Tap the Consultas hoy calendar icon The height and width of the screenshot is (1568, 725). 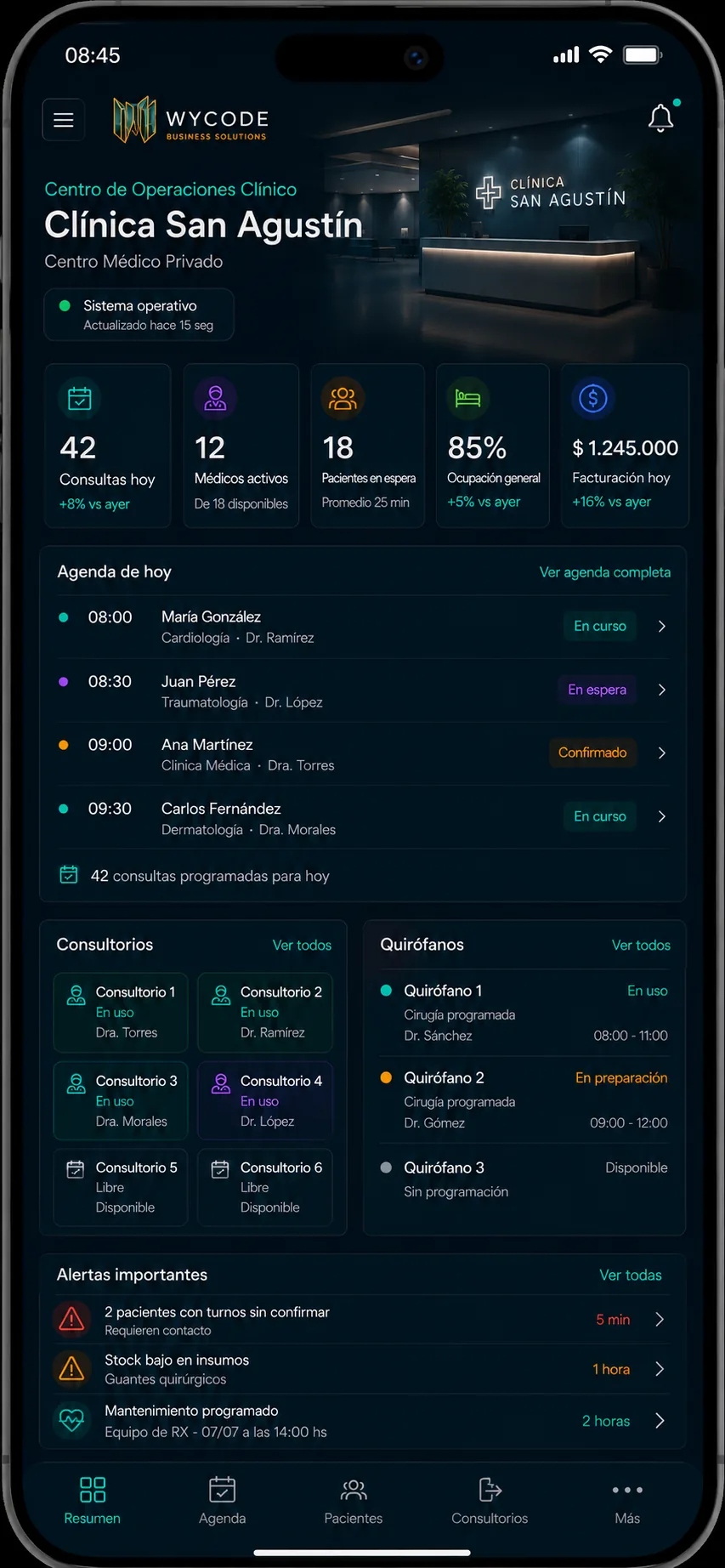coord(80,398)
